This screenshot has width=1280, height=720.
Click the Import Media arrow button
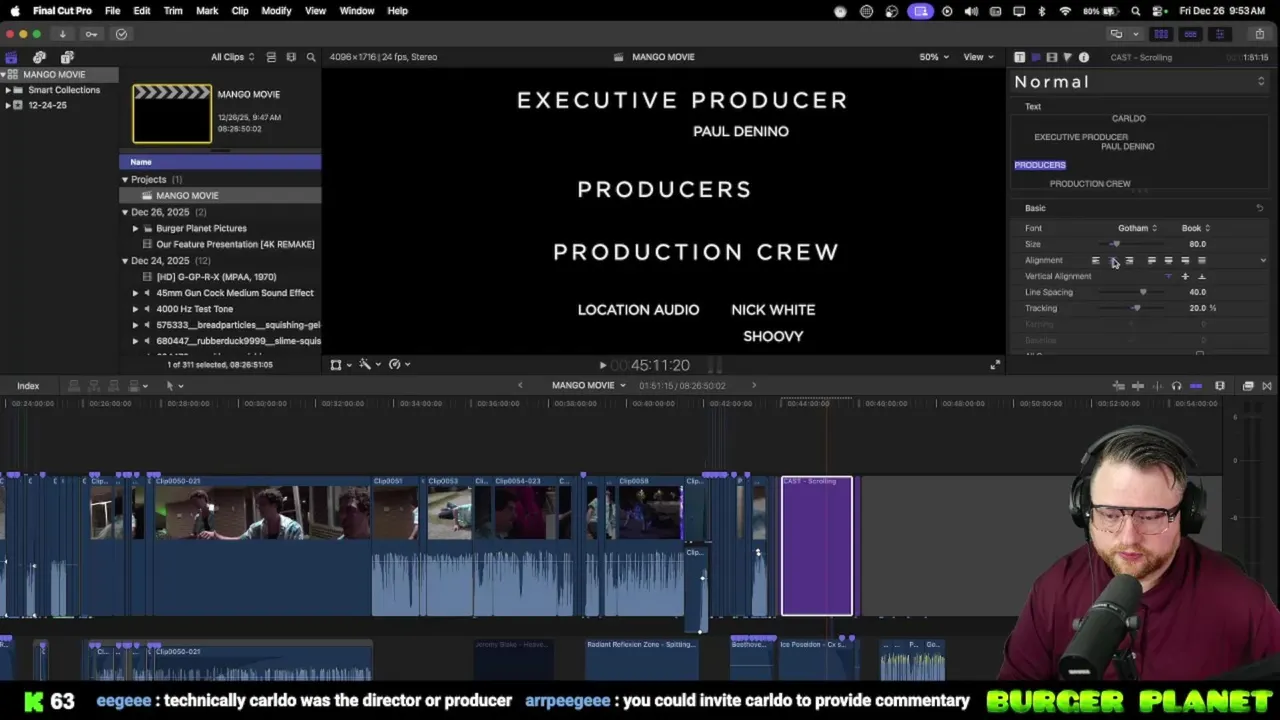click(62, 34)
